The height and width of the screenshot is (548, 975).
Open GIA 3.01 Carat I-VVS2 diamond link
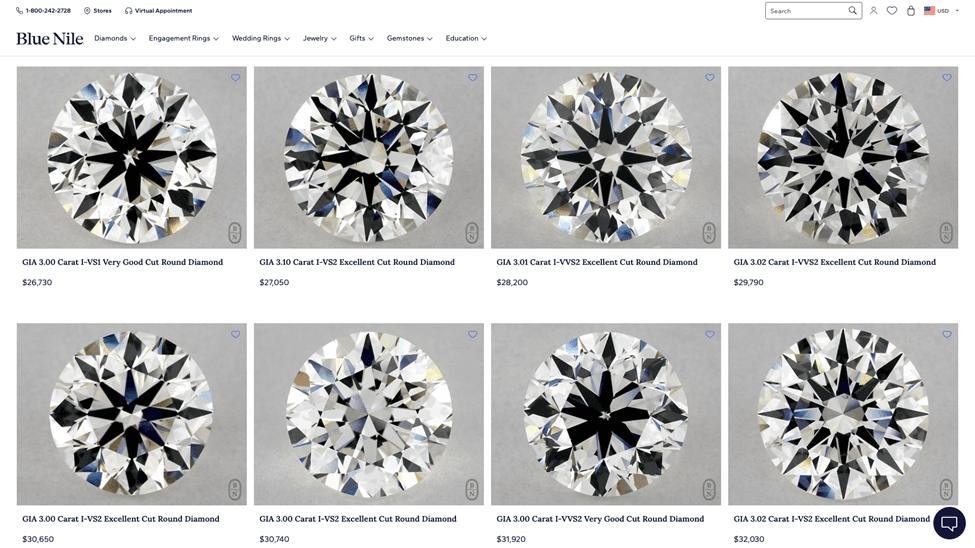[x=597, y=262]
